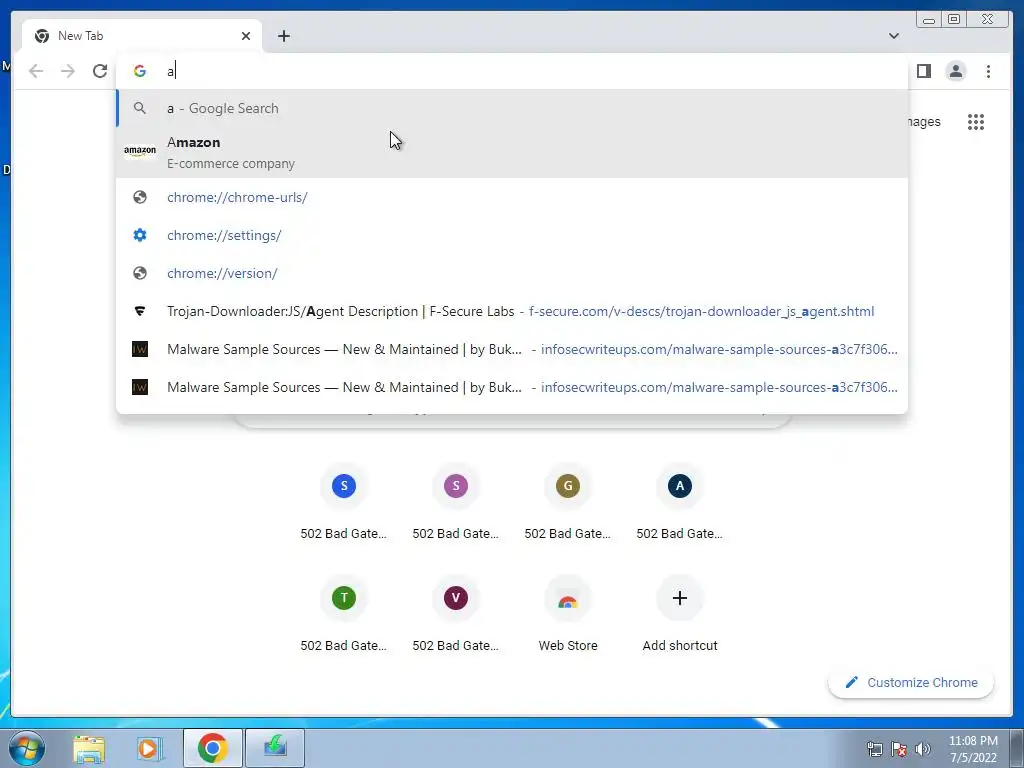Open the Google apps grid
This screenshot has width=1024, height=768.
point(976,121)
